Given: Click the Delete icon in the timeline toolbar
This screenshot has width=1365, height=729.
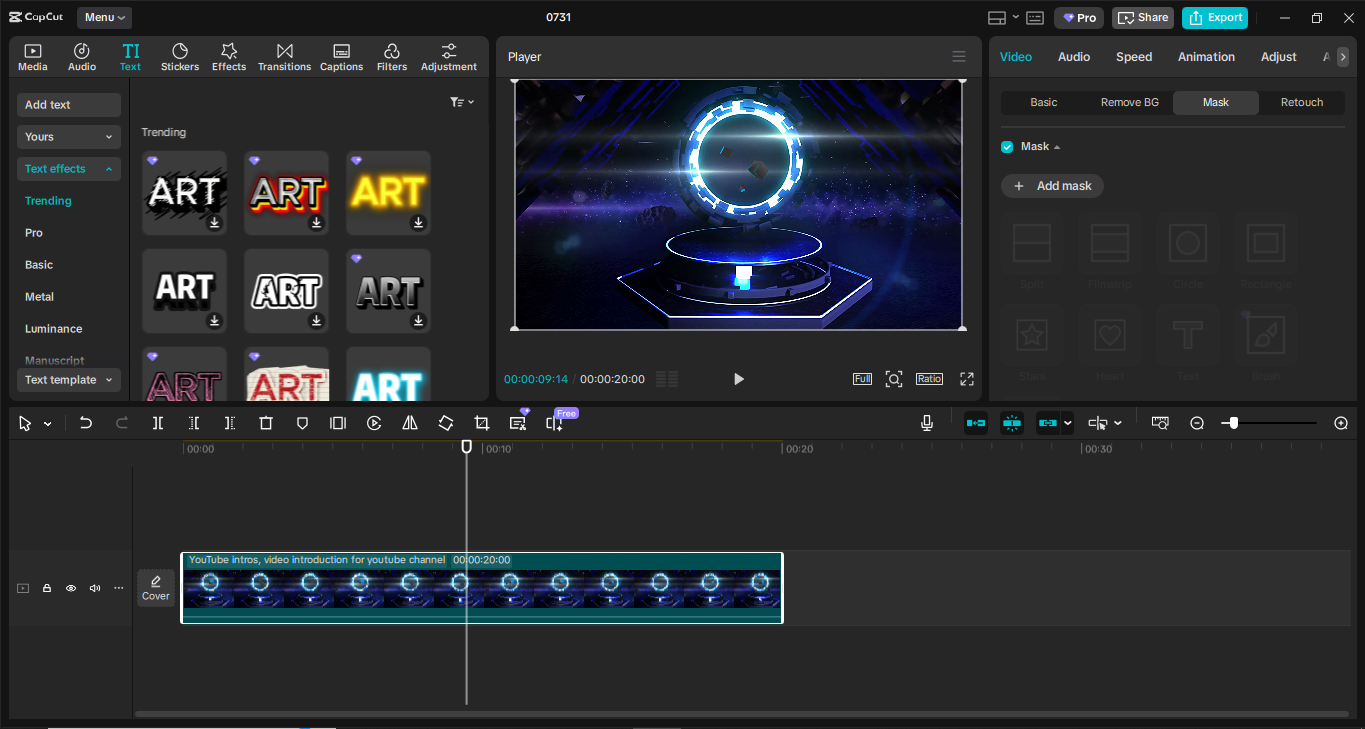Looking at the screenshot, I should 265,422.
